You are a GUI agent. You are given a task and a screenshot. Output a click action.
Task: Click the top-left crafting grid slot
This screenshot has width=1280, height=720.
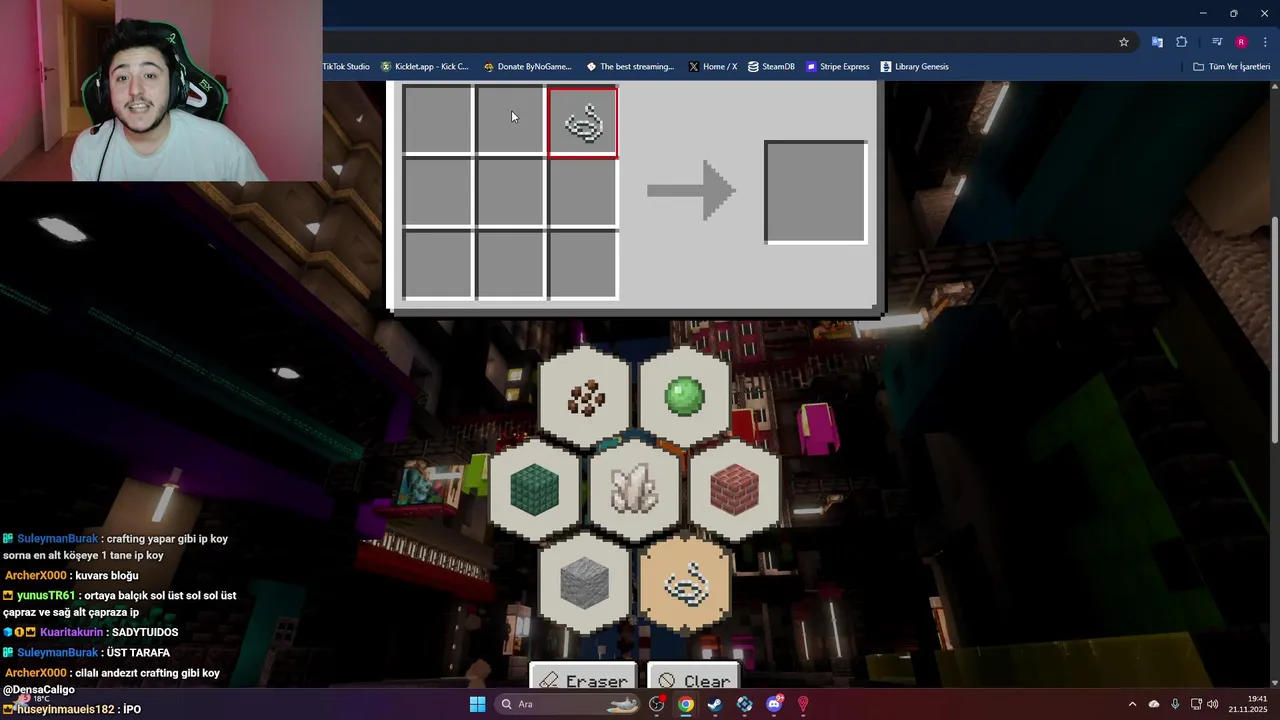437,121
